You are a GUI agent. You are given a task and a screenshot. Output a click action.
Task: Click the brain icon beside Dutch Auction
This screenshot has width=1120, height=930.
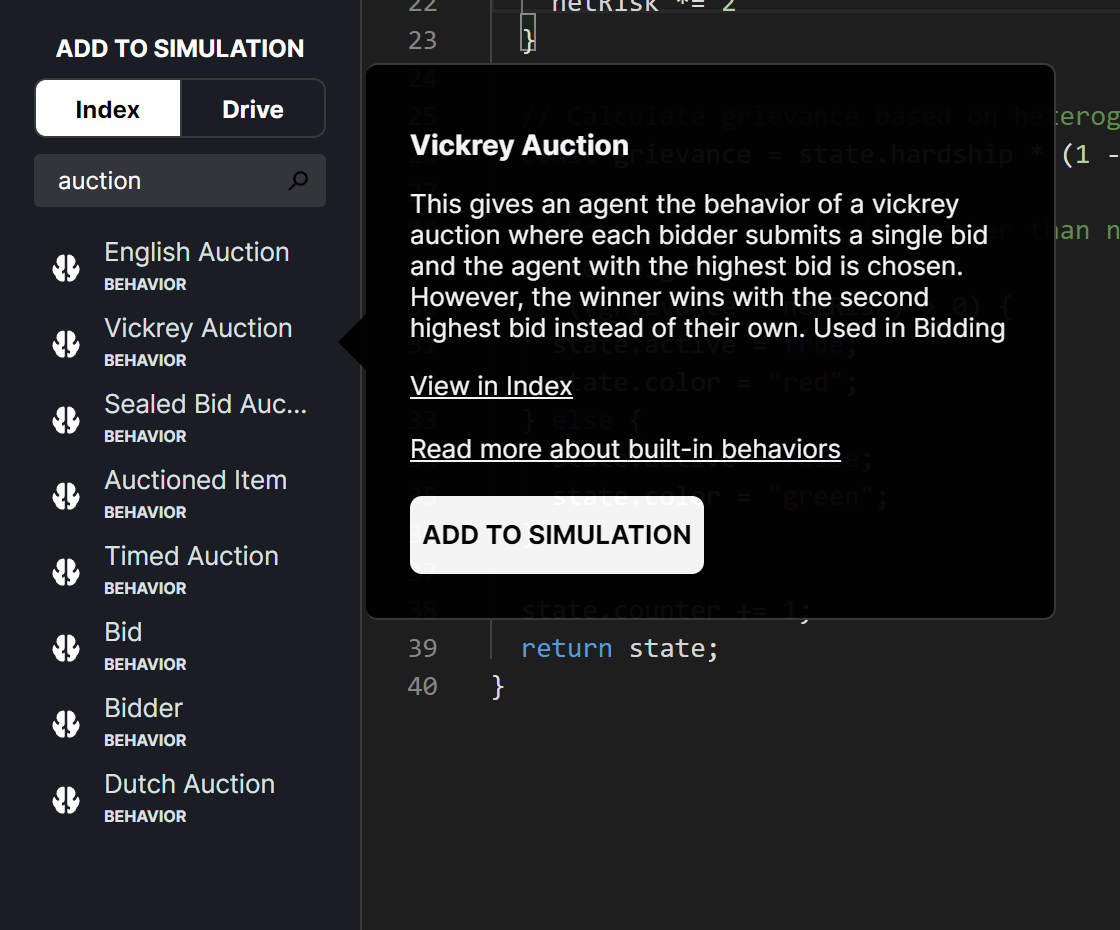click(66, 800)
